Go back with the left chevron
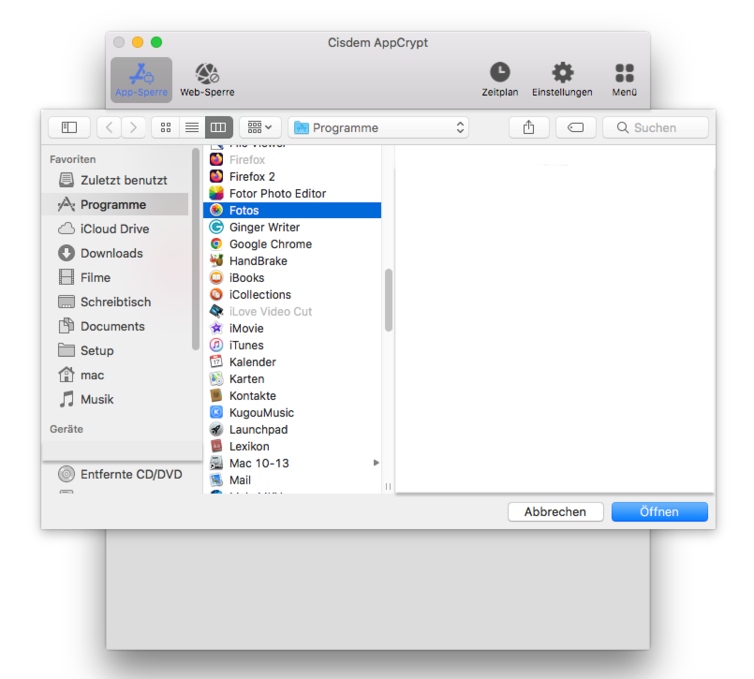Viewport: 754px width, 679px height. 109,127
